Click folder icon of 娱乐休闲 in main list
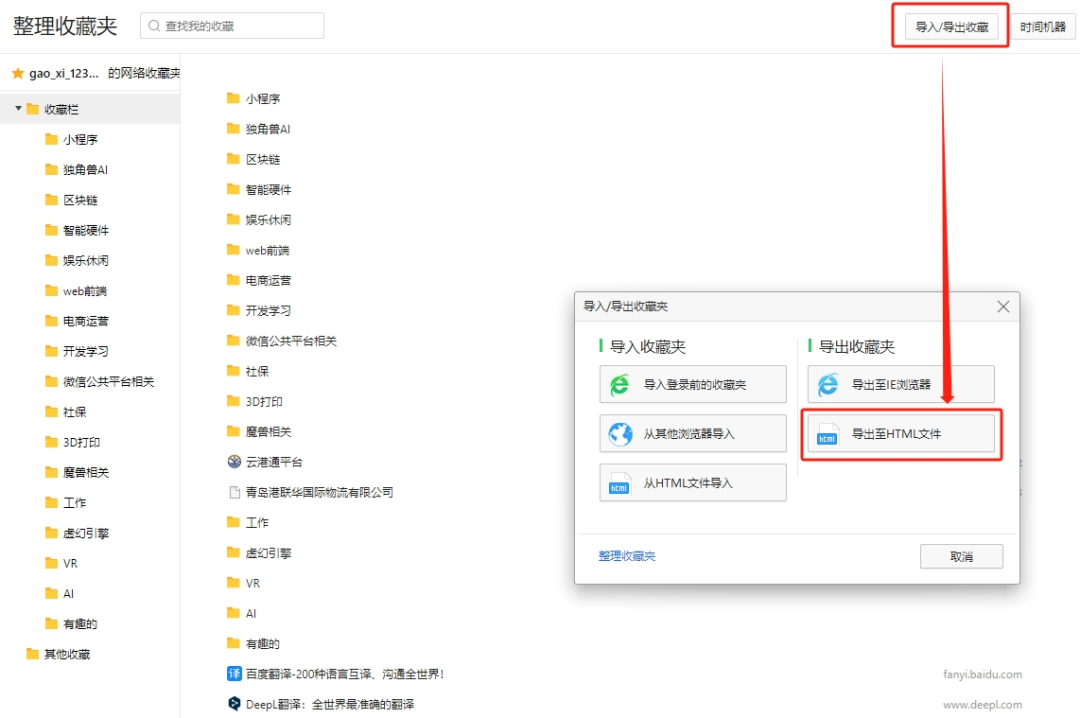This screenshot has width=1080, height=718. 233,220
